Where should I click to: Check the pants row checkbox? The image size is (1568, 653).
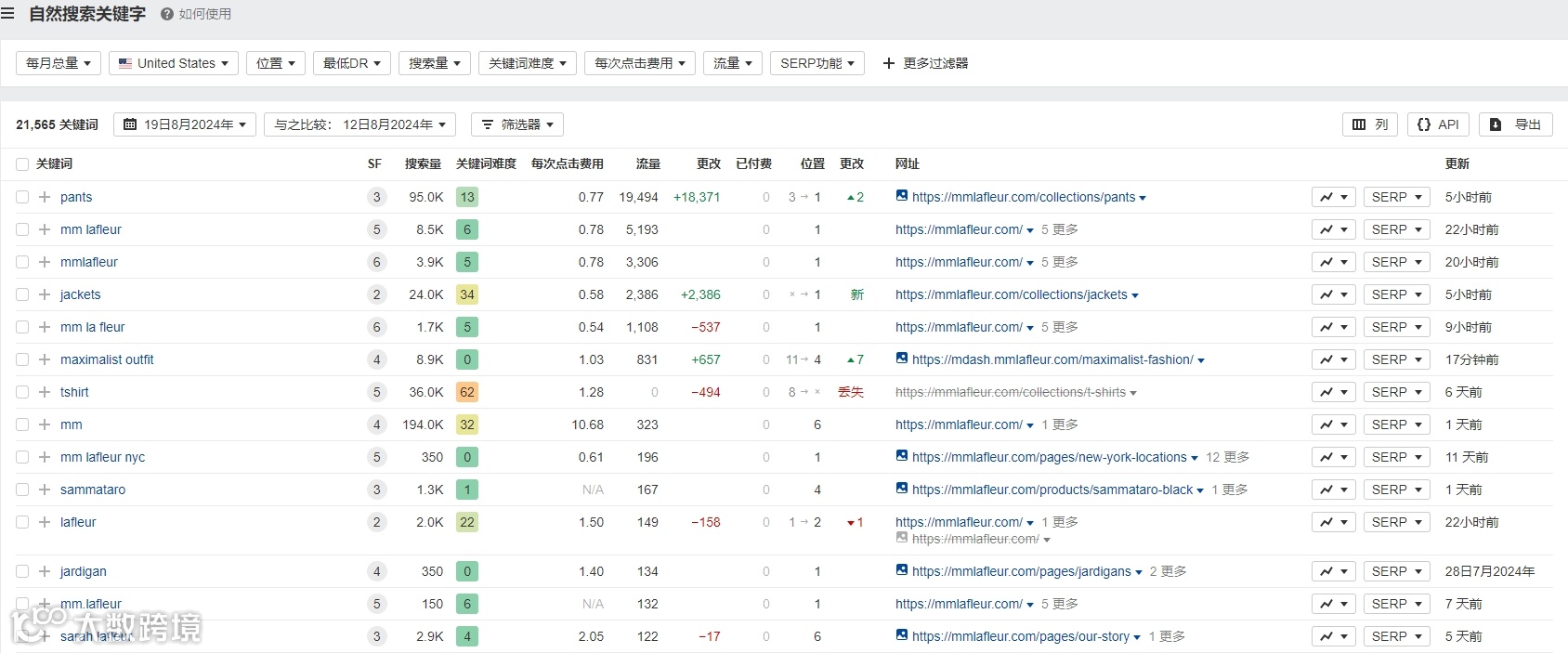pyautogui.click(x=22, y=197)
